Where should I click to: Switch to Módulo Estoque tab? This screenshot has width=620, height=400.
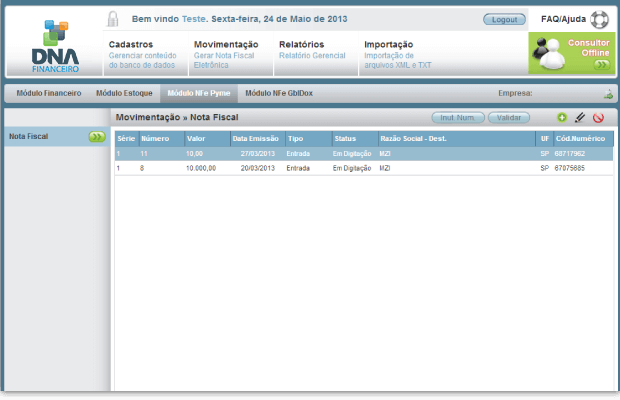(124, 93)
